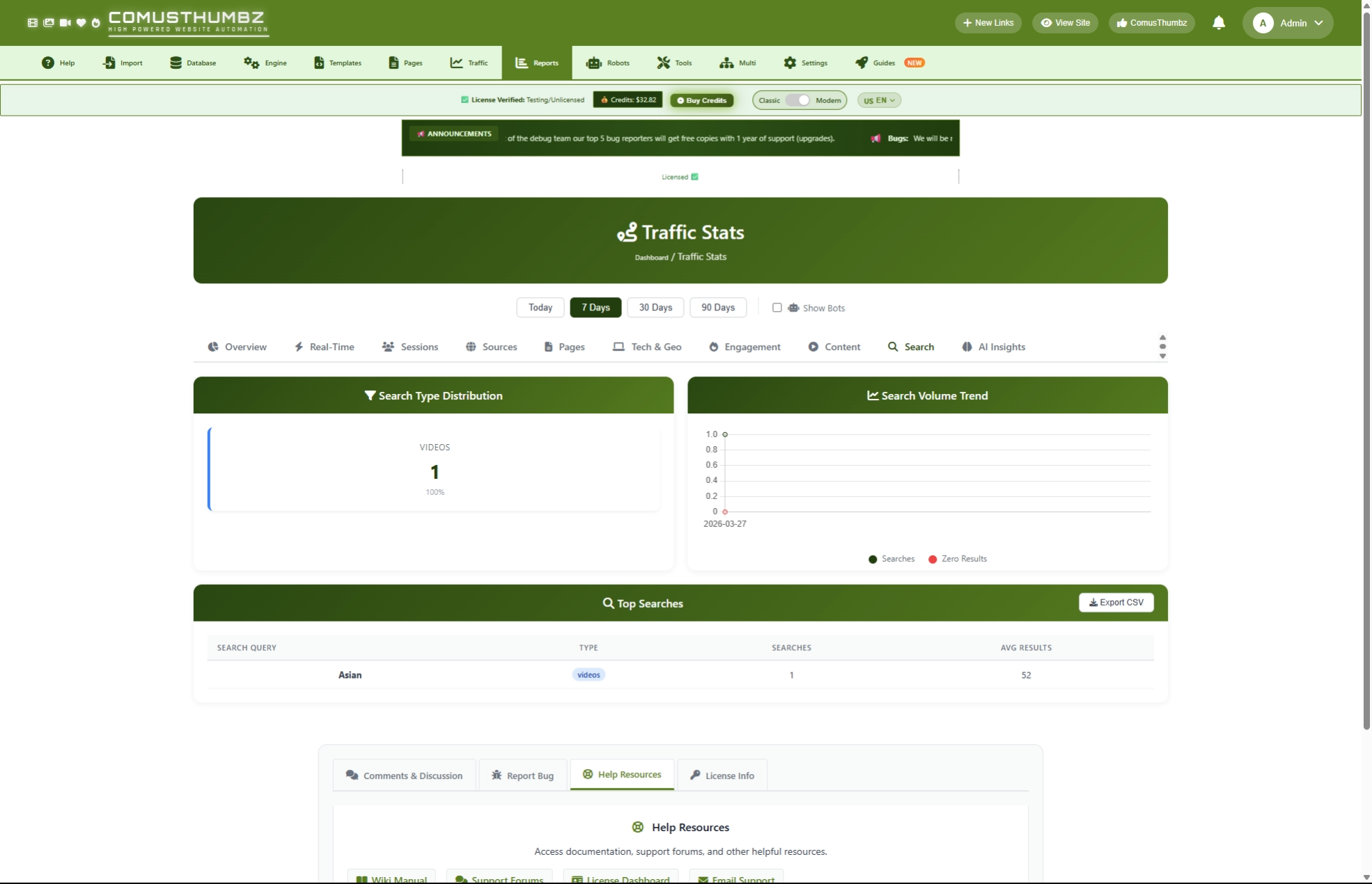Click the Help question mark icon

click(x=47, y=63)
